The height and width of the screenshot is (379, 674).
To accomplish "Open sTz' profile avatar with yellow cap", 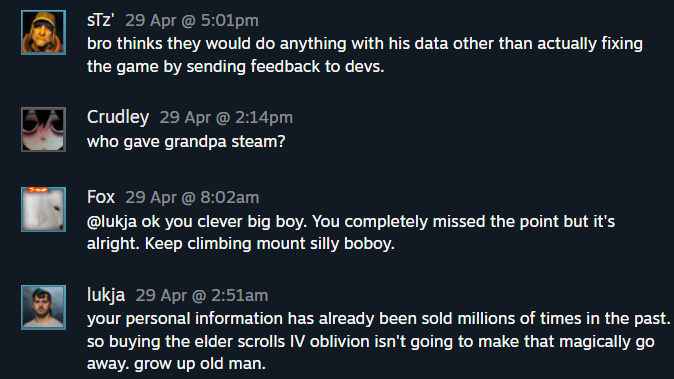I will (x=43, y=32).
